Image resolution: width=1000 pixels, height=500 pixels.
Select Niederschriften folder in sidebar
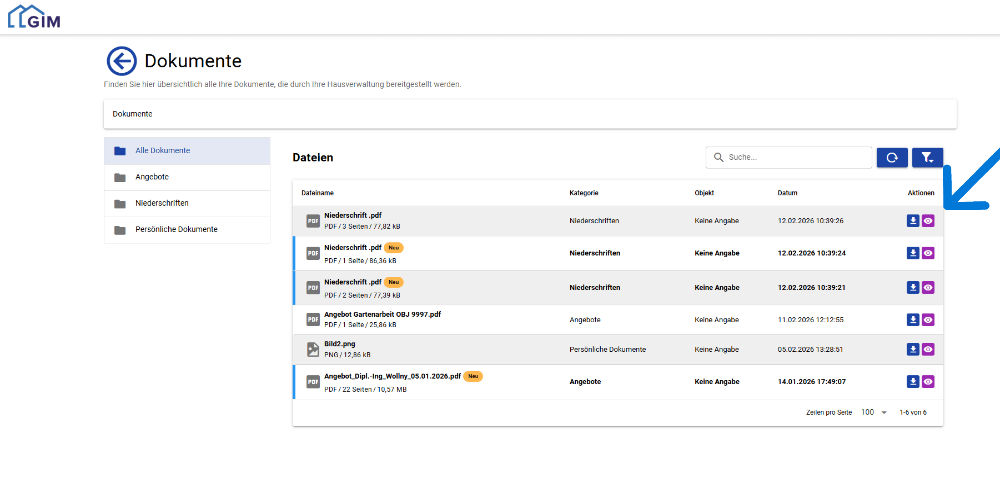point(162,203)
